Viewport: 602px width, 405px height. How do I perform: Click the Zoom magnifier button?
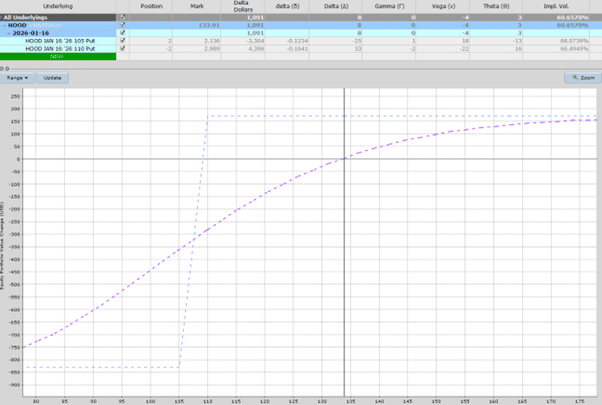click(580, 77)
